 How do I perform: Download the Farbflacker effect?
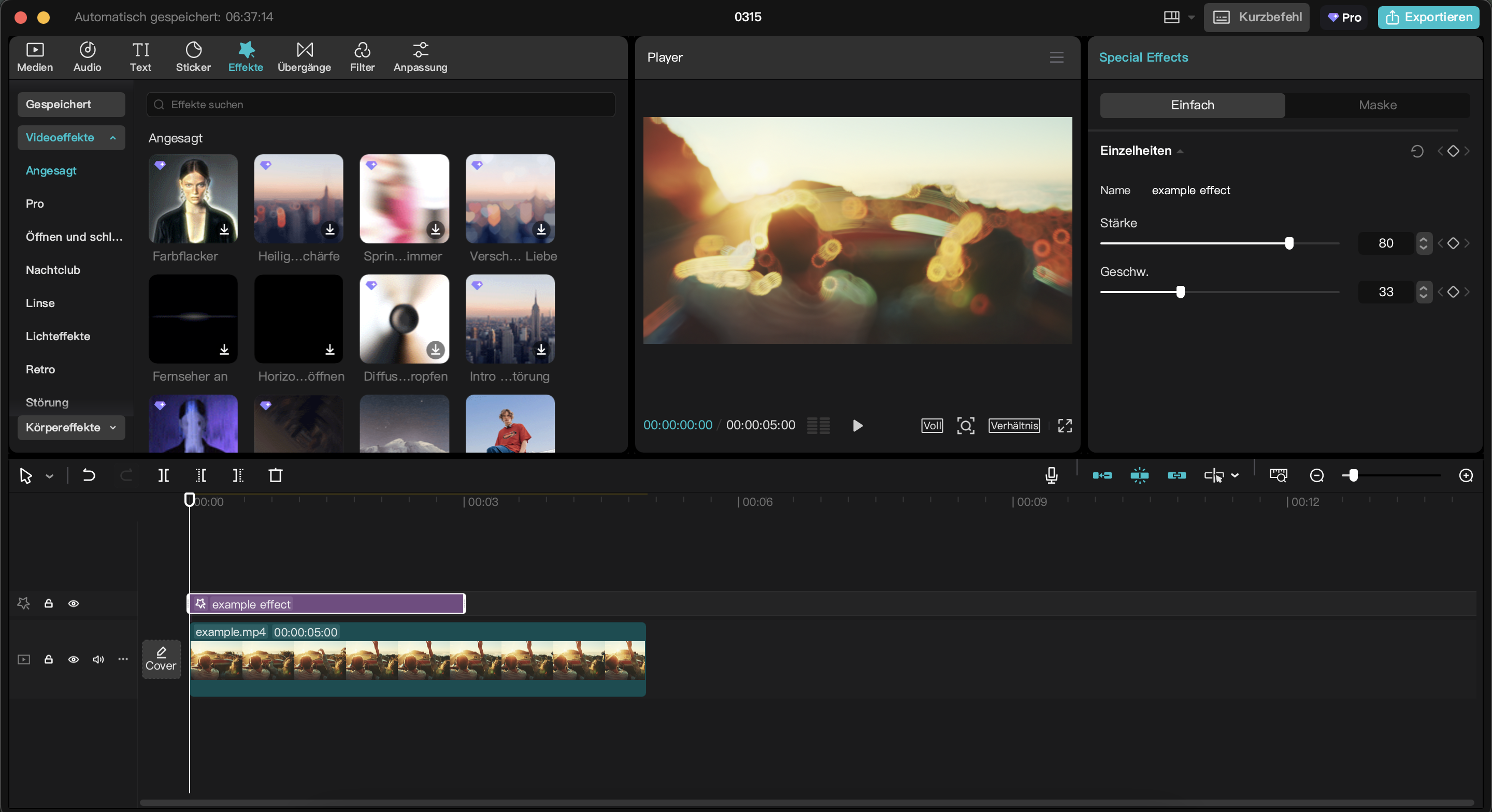click(224, 229)
